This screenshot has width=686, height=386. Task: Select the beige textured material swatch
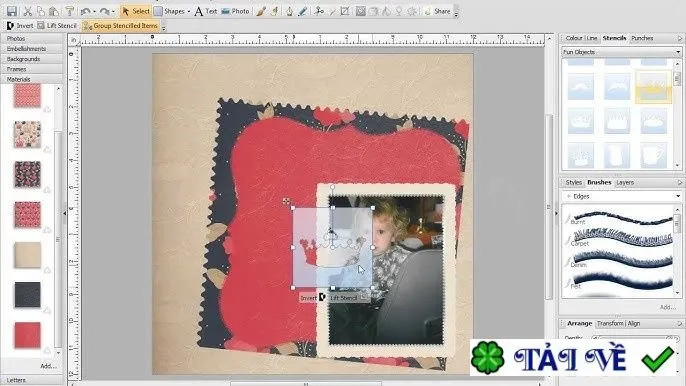pyautogui.click(x=27, y=255)
